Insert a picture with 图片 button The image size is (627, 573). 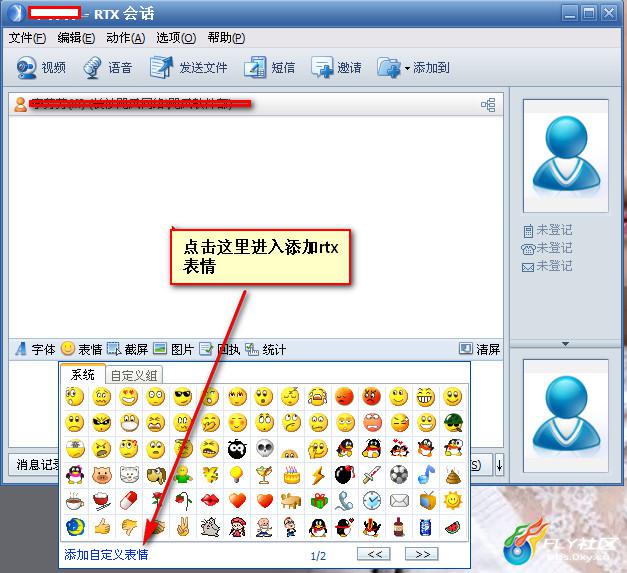(174, 349)
